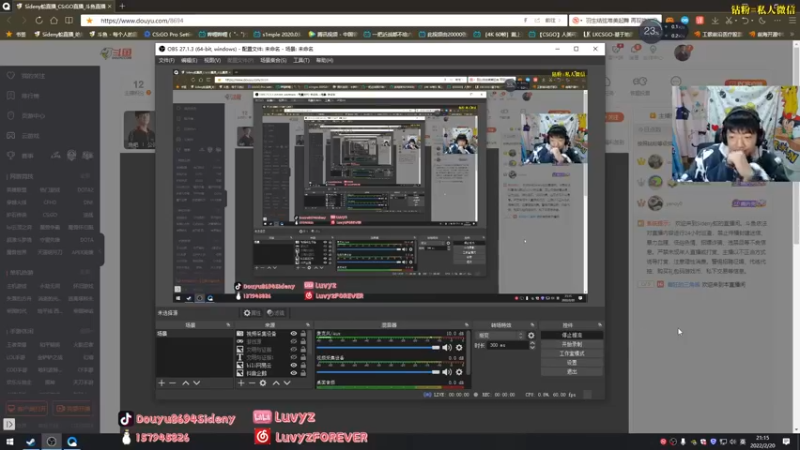The height and width of the screenshot is (450, 800).
Task: Toggle visibility of the second source row
Action: (x=294, y=342)
